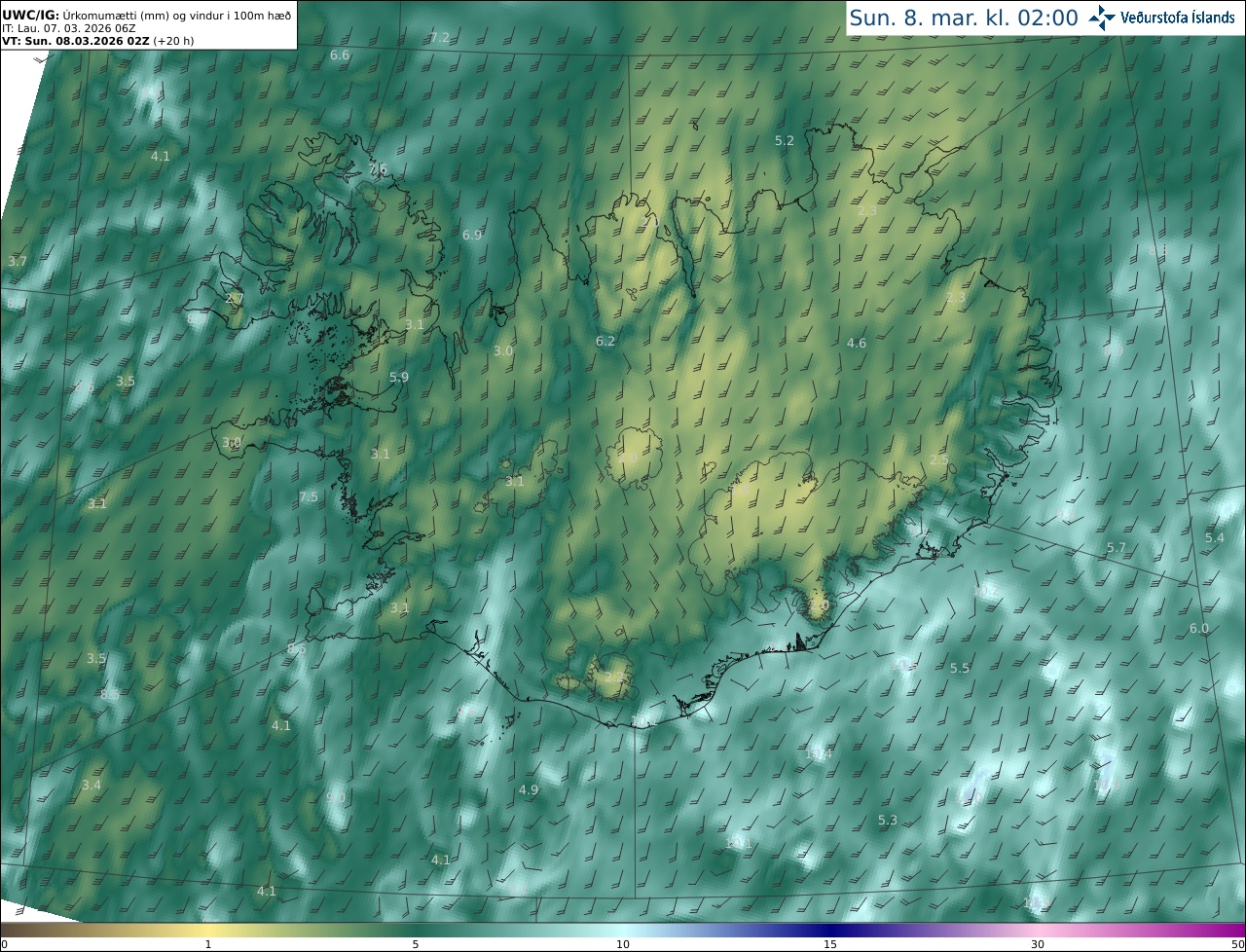Screen dimensions: 1246x952
Task: Click the 2.5 value in east Iceland
Action: [x=939, y=459]
